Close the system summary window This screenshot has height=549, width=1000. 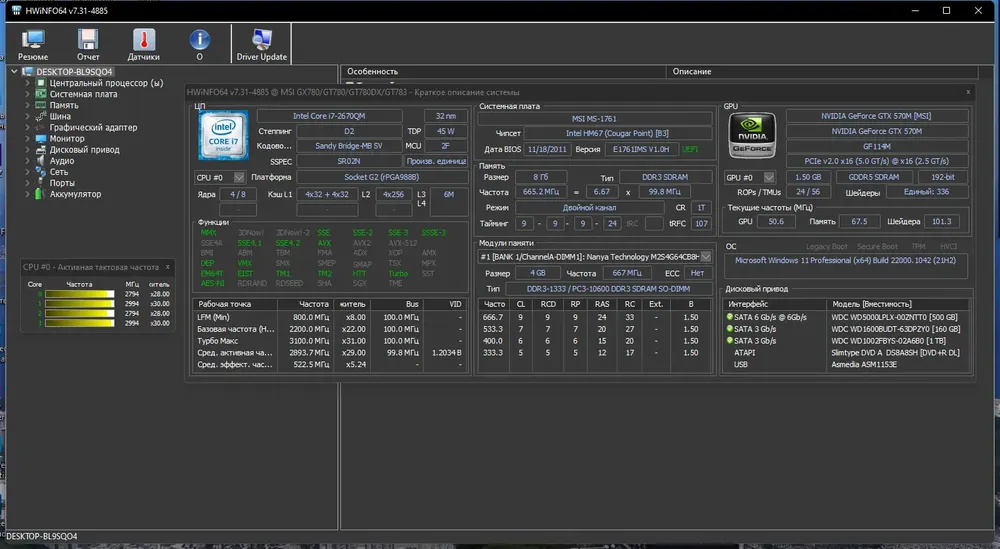(968, 92)
